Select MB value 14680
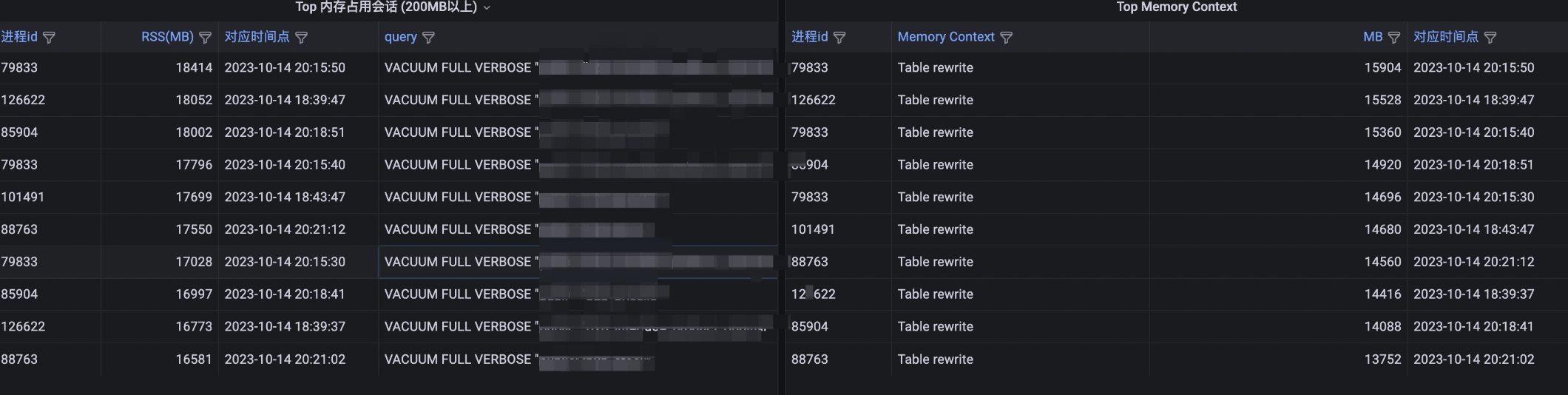Viewport: 1568px width, 395px height. click(1382, 230)
